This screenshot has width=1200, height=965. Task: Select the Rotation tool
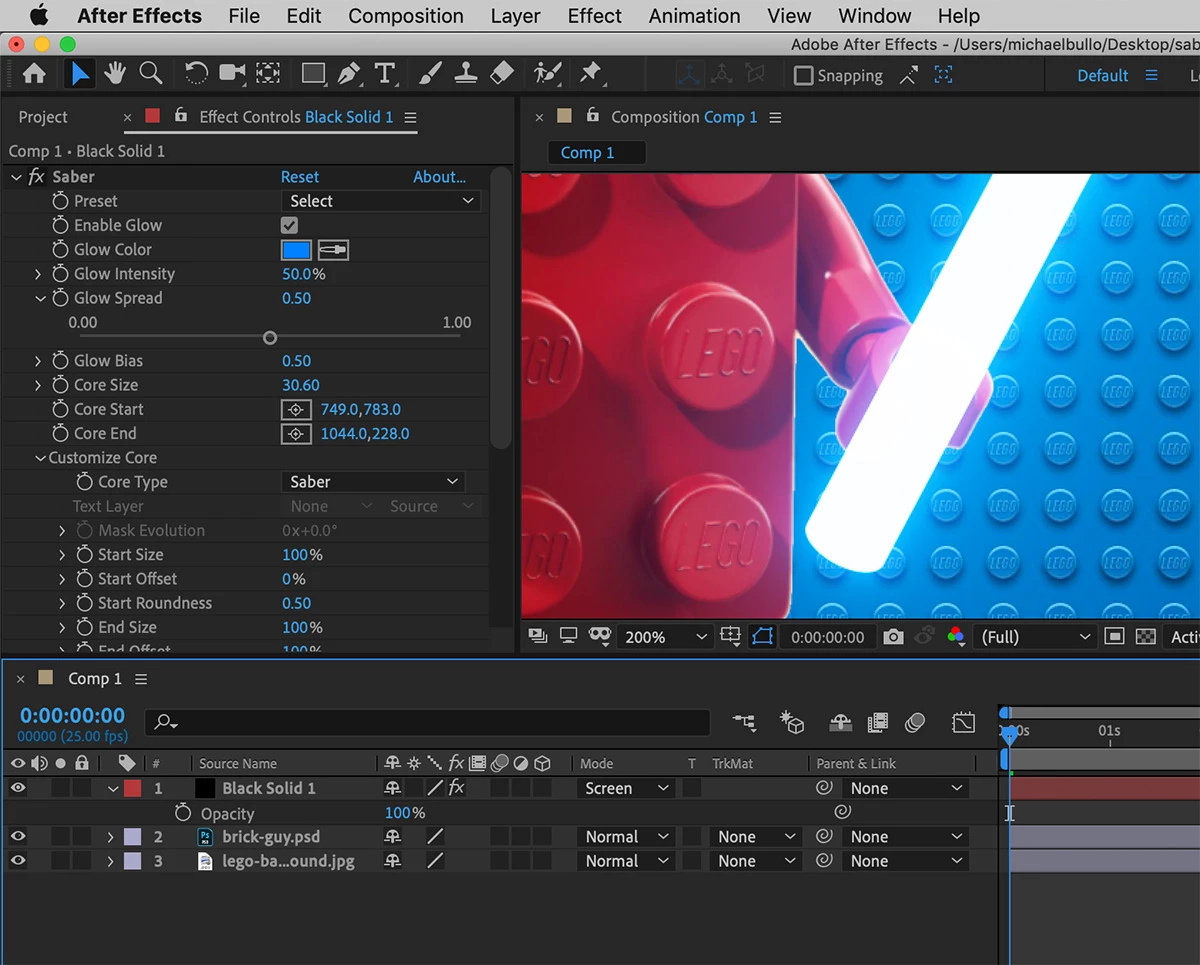point(196,73)
